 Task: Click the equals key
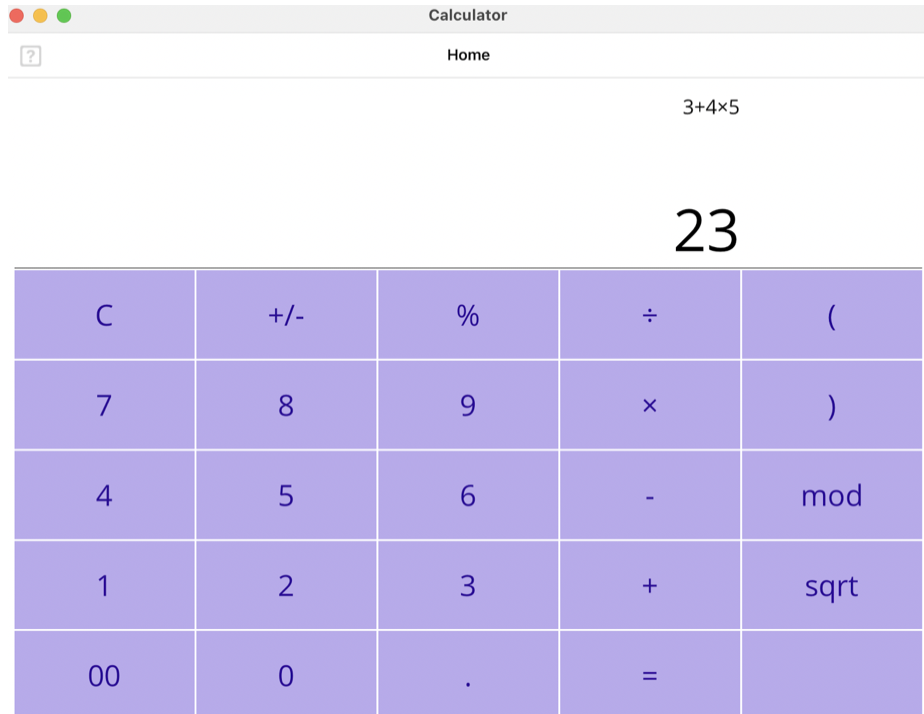click(649, 675)
